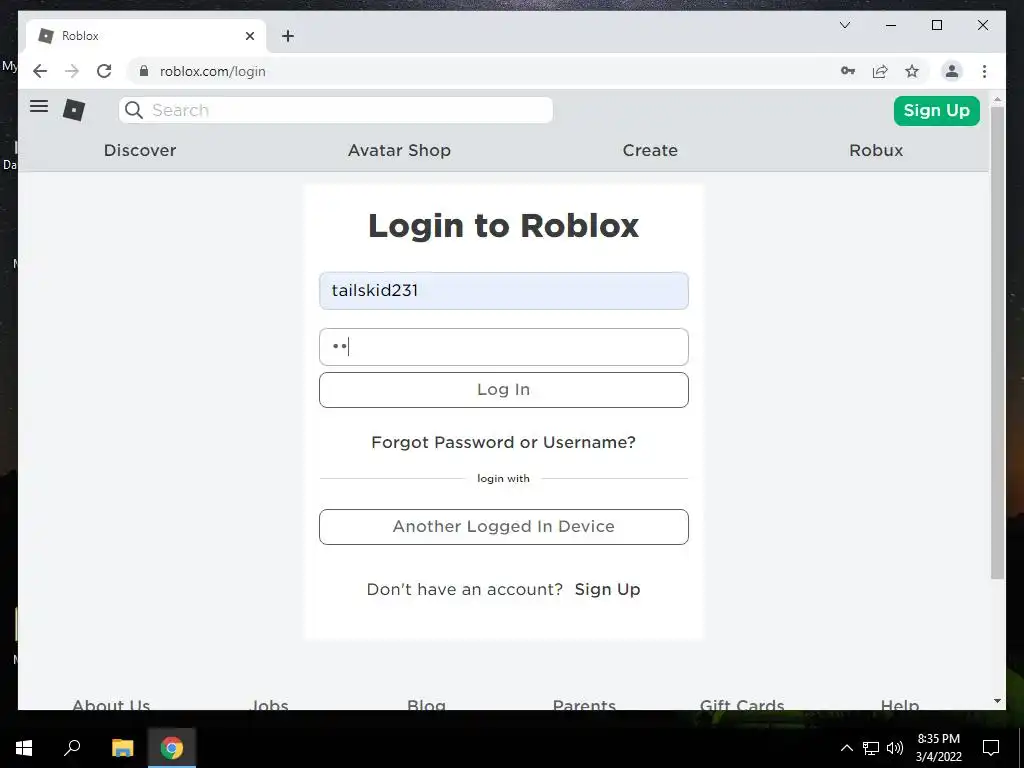Bookmark this page with star

click(x=912, y=71)
